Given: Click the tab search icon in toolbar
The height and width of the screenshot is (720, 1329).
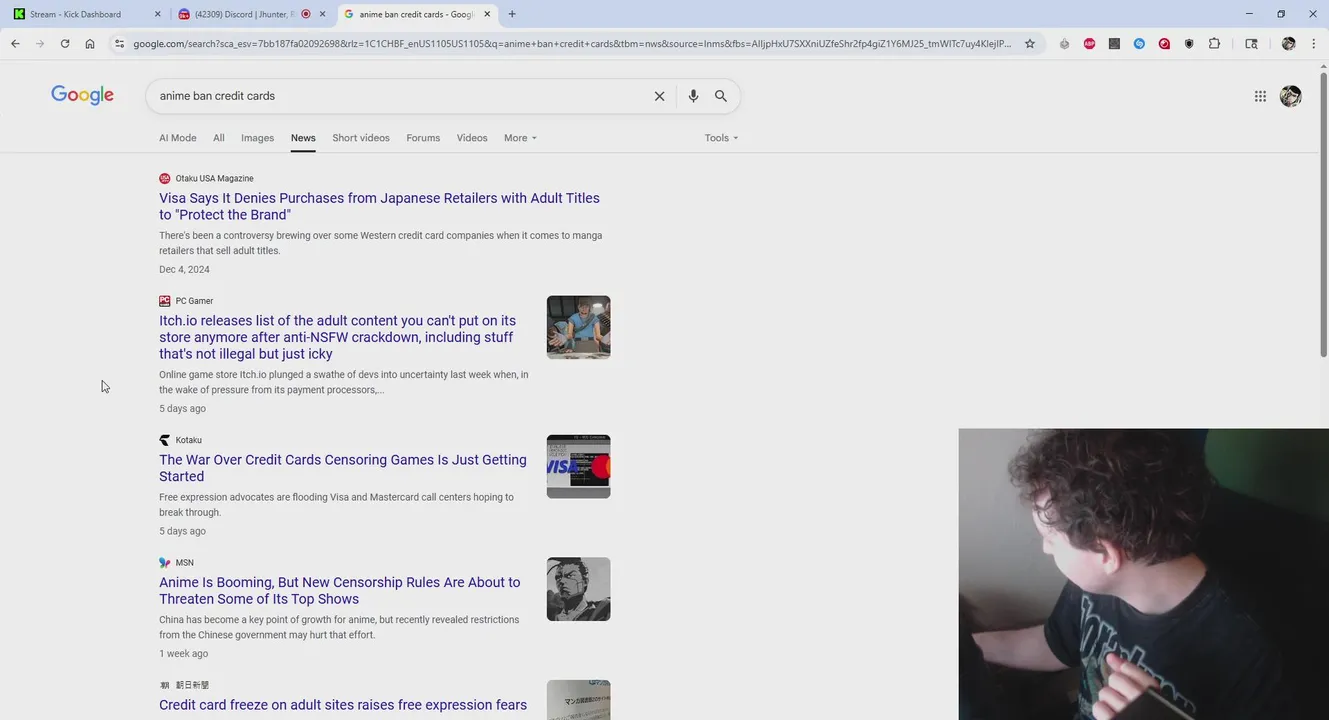Looking at the screenshot, I should [x=1251, y=44].
